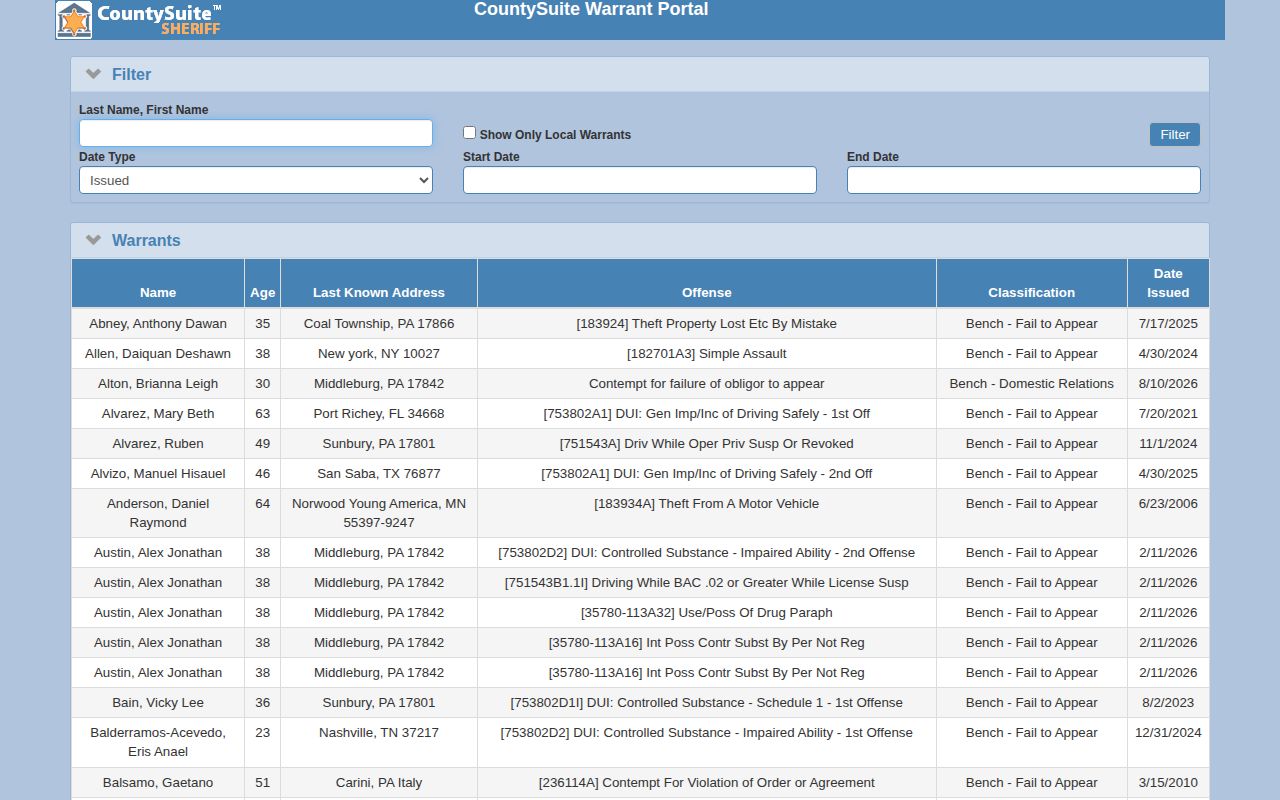This screenshot has height=800, width=1280.
Task: Click the address New york, NY 10027
Action: 379,354
